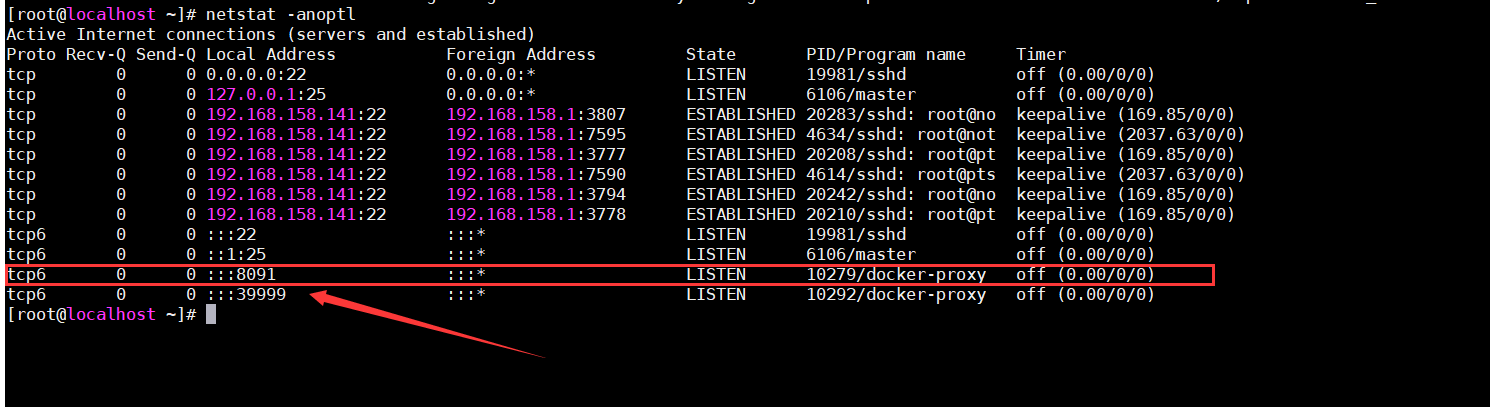This screenshot has height=407, width=1490.
Task: Click the '19981/sshd' entry in the tcp row
Action: (x=856, y=75)
